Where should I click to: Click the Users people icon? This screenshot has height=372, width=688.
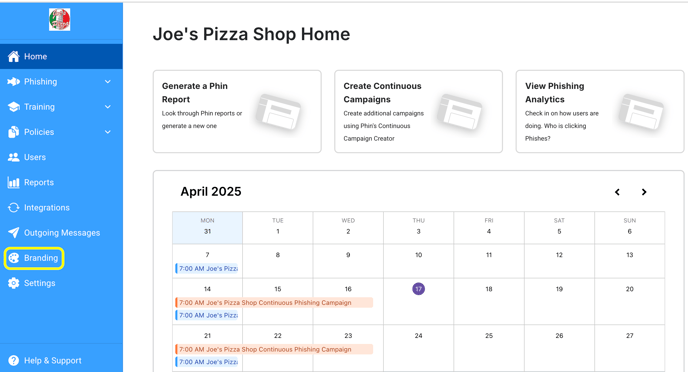point(14,157)
